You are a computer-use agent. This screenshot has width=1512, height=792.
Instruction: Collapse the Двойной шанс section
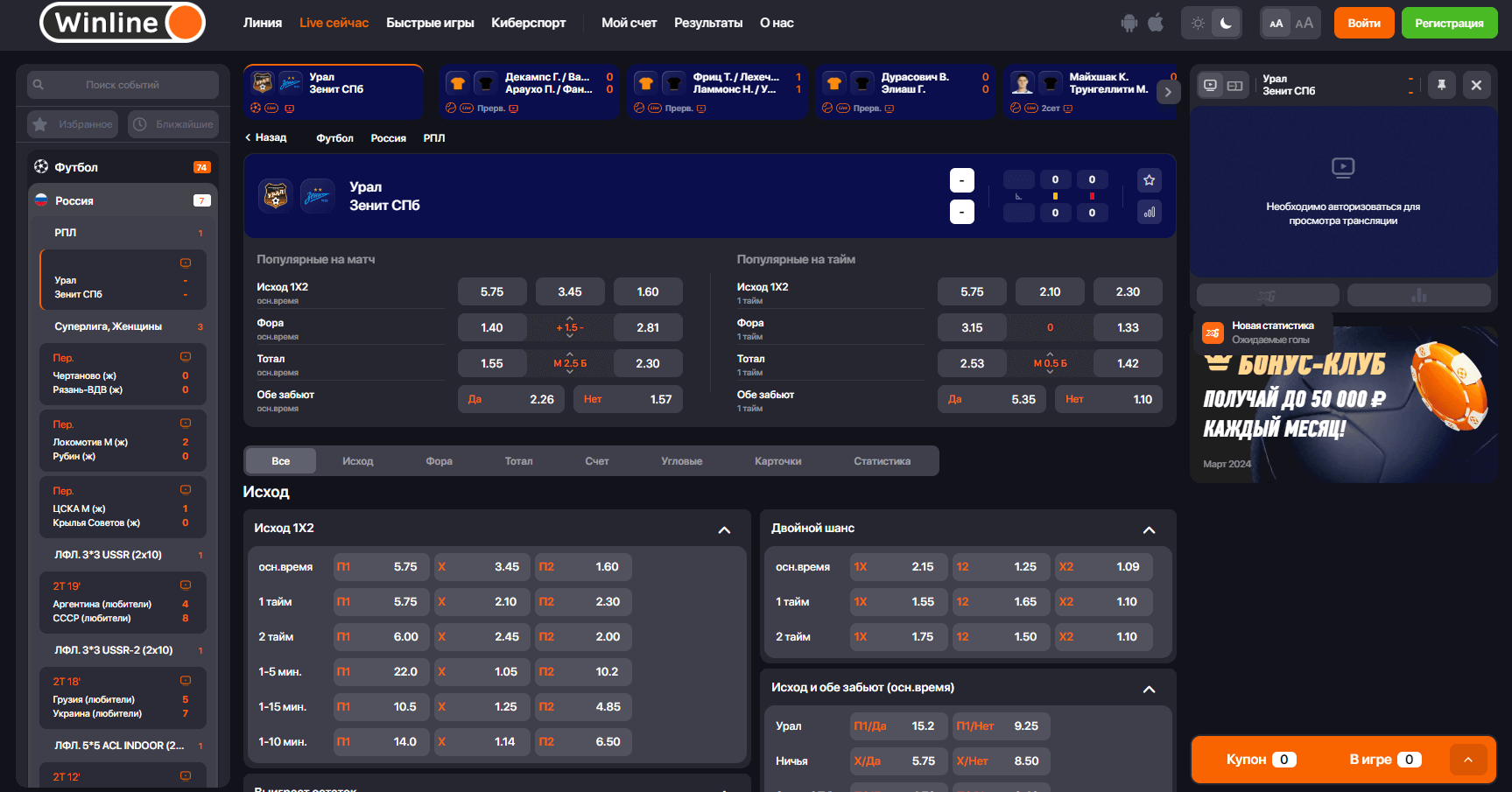[x=1150, y=529]
